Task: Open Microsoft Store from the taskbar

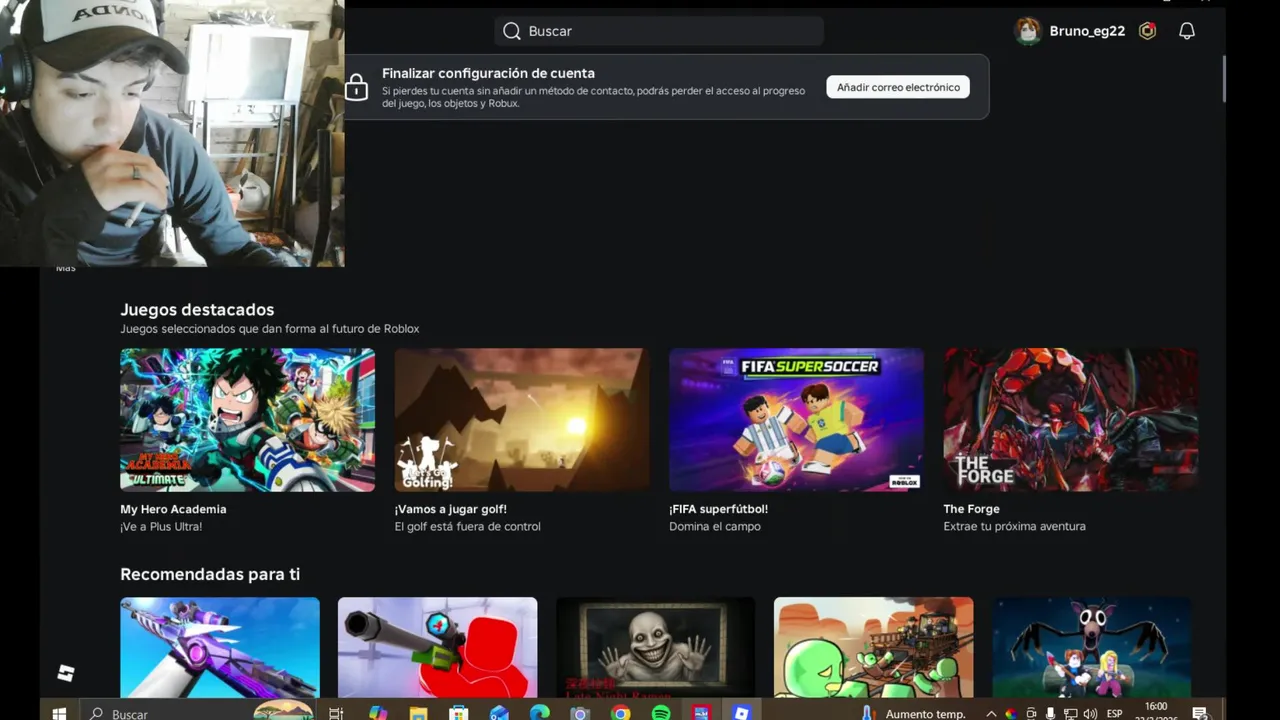Action: pyautogui.click(x=458, y=713)
